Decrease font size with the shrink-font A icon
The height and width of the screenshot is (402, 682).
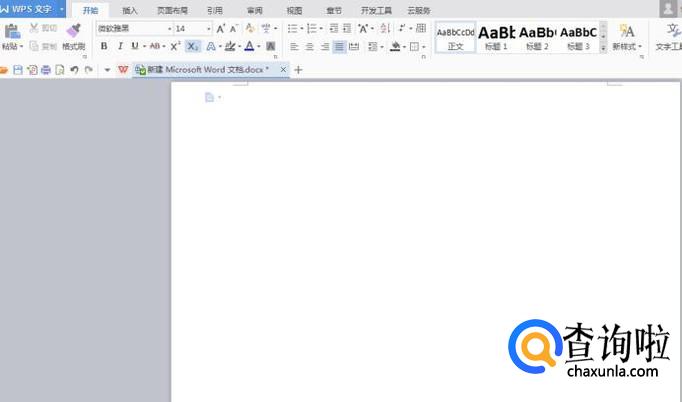(234, 29)
